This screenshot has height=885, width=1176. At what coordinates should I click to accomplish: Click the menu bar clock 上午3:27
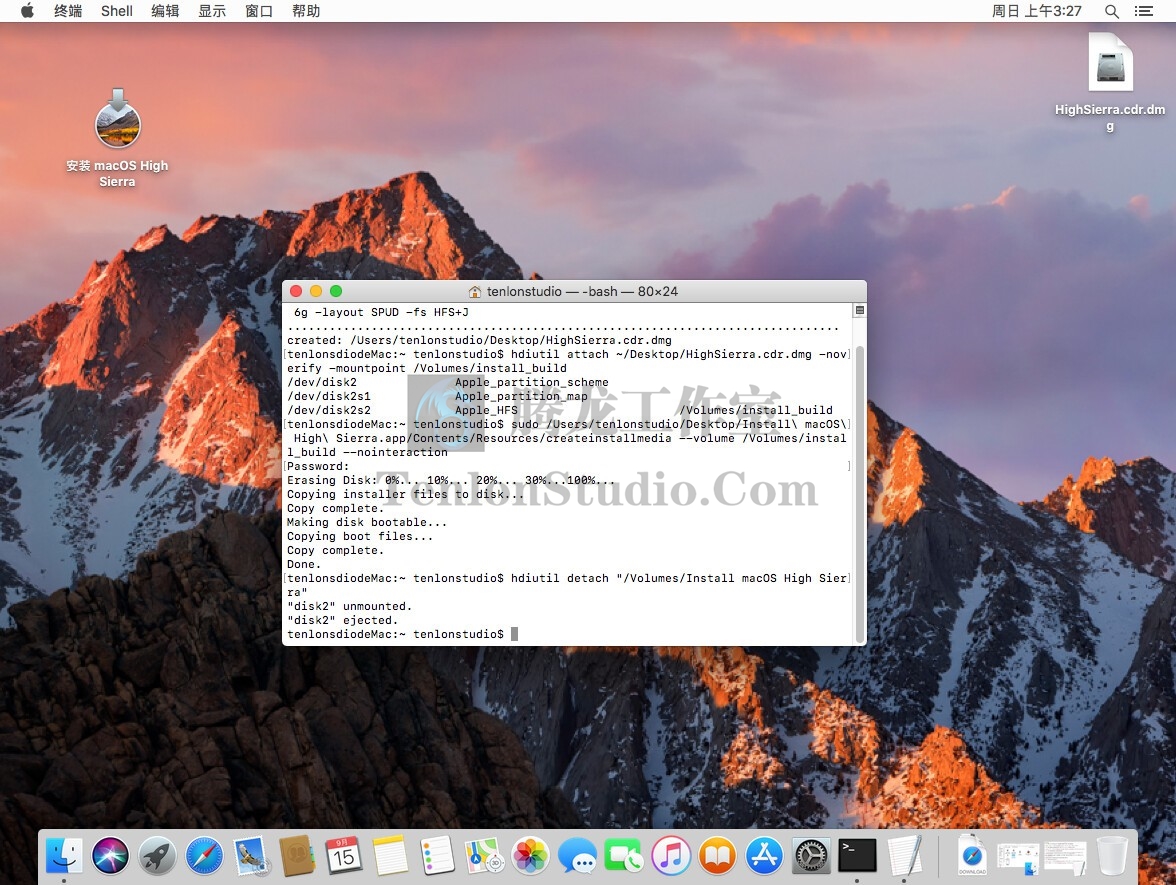coord(1036,11)
